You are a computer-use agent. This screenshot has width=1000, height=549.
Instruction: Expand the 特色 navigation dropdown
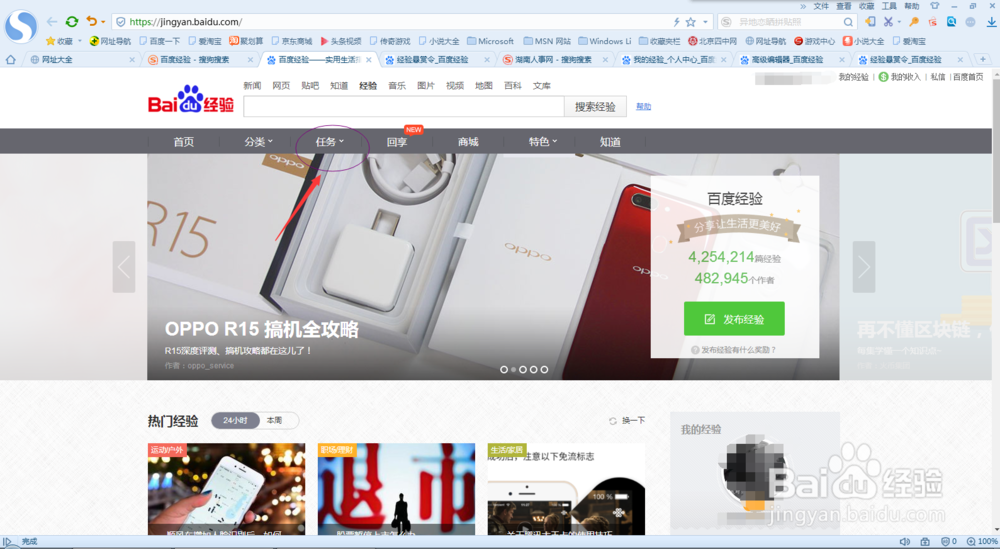click(543, 142)
